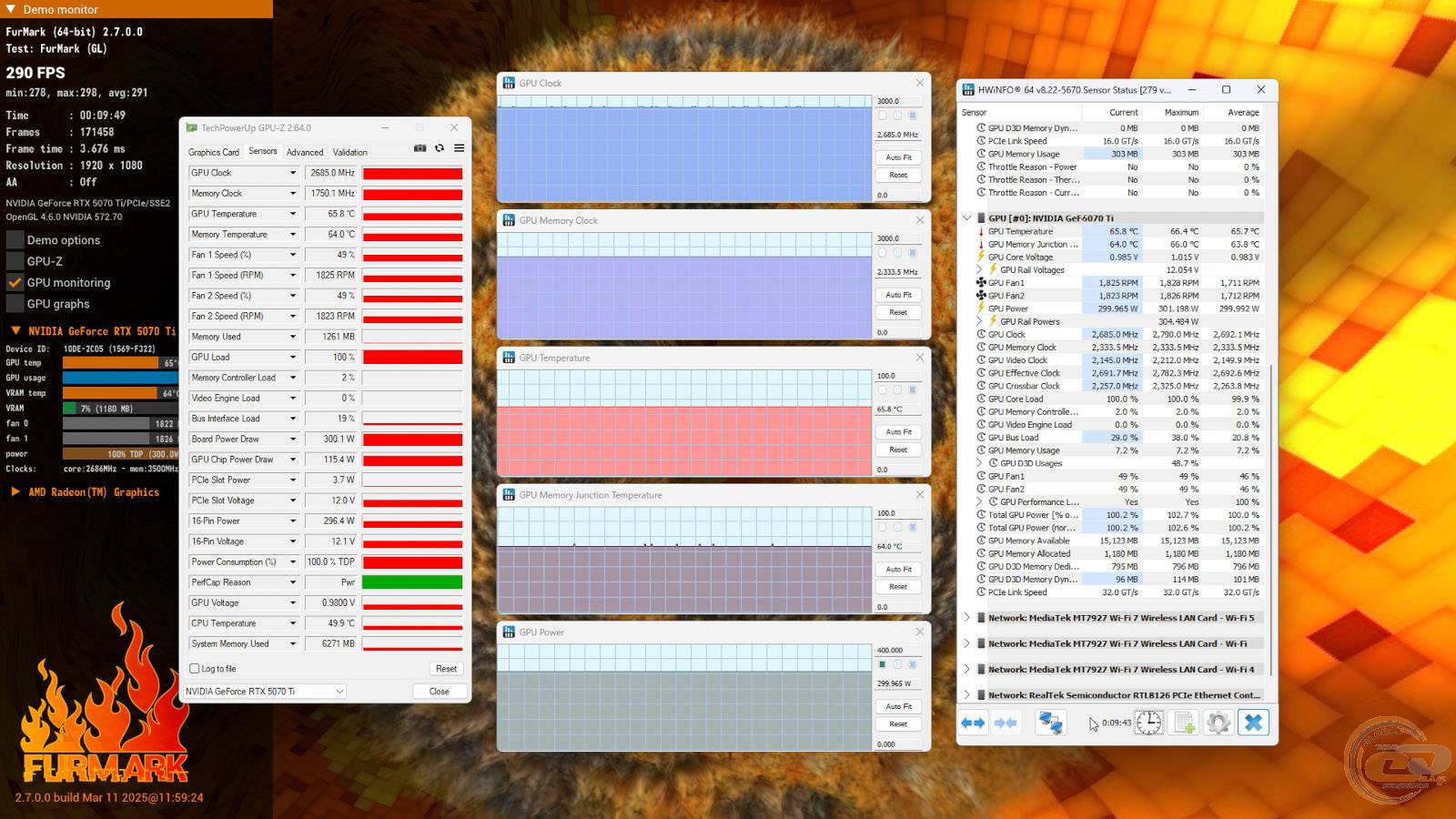Click the green PerfCap Reason bar
The width and height of the screenshot is (1456, 819).
[x=412, y=582]
